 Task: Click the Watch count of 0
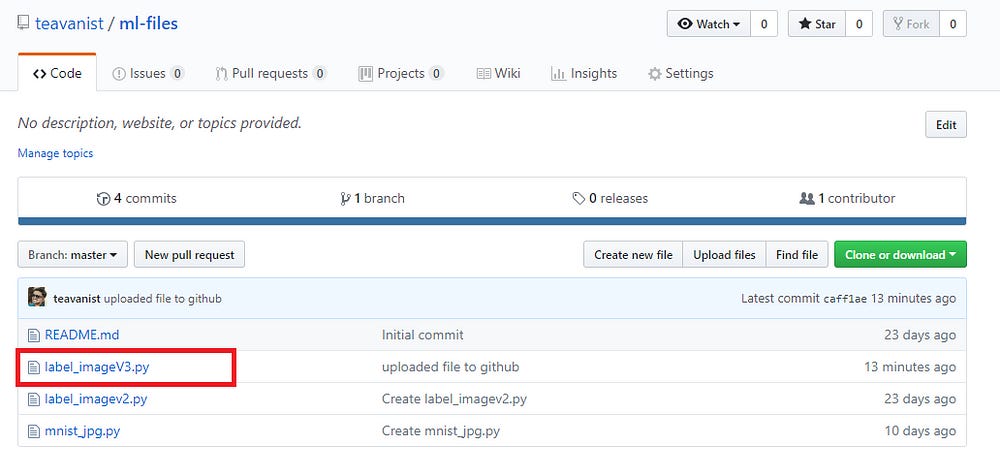click(x=763, y=24)
